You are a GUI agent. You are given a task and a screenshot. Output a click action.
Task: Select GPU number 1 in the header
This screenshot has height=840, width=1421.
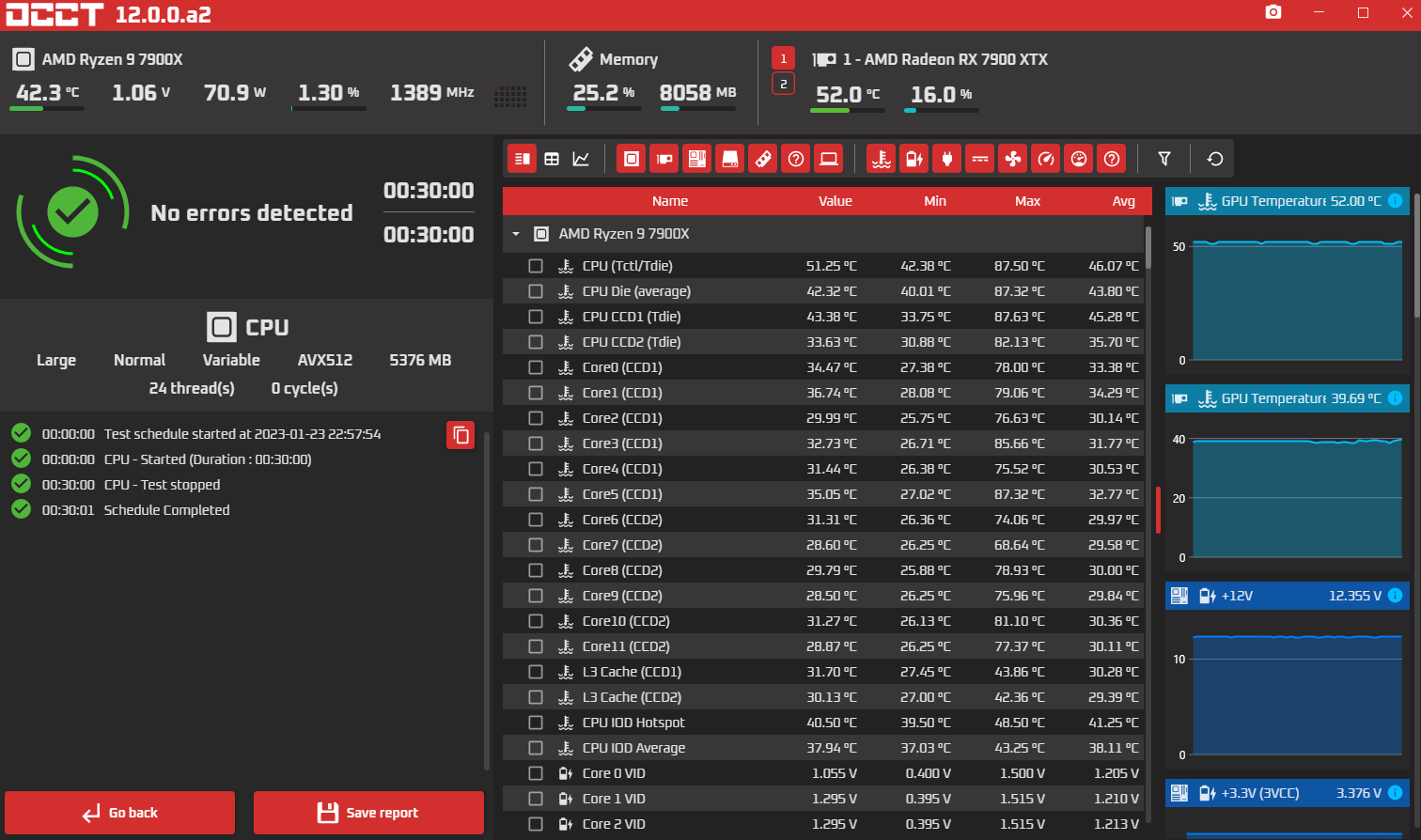[783, 58]
